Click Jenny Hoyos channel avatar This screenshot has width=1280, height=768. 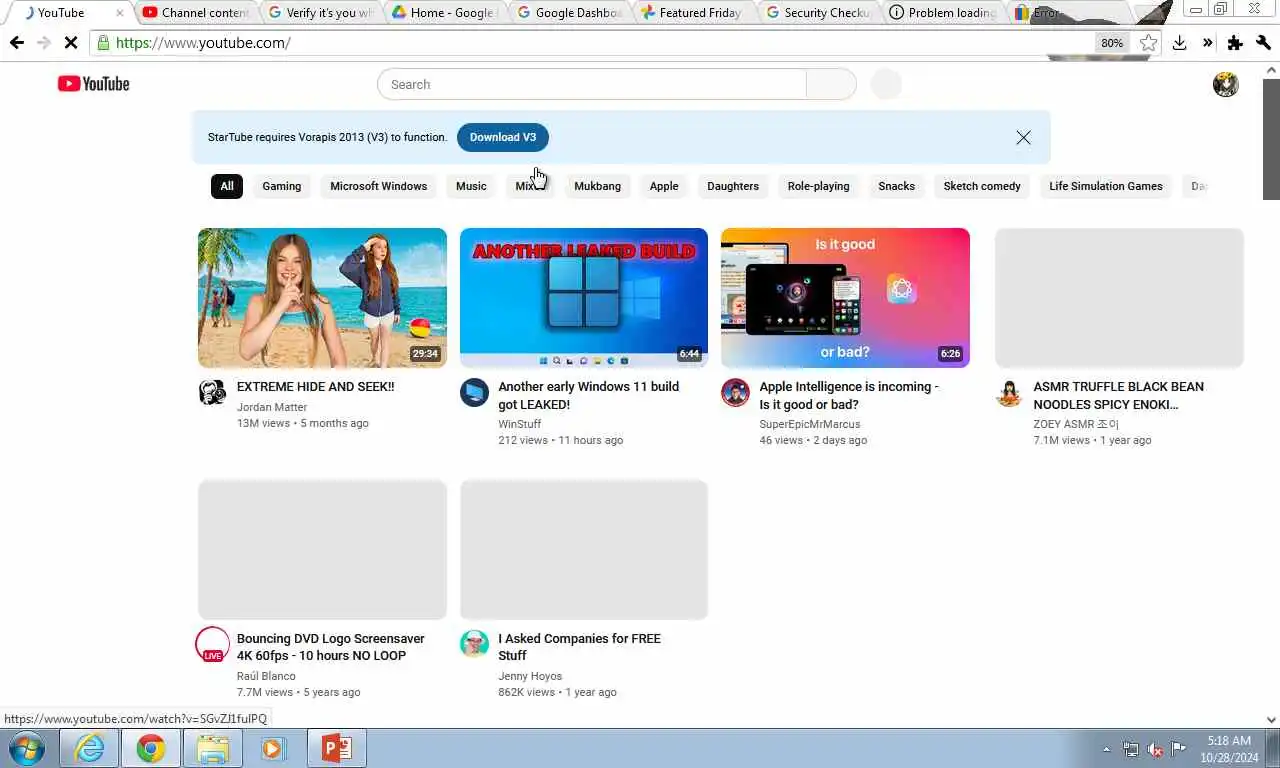[474, 644]
